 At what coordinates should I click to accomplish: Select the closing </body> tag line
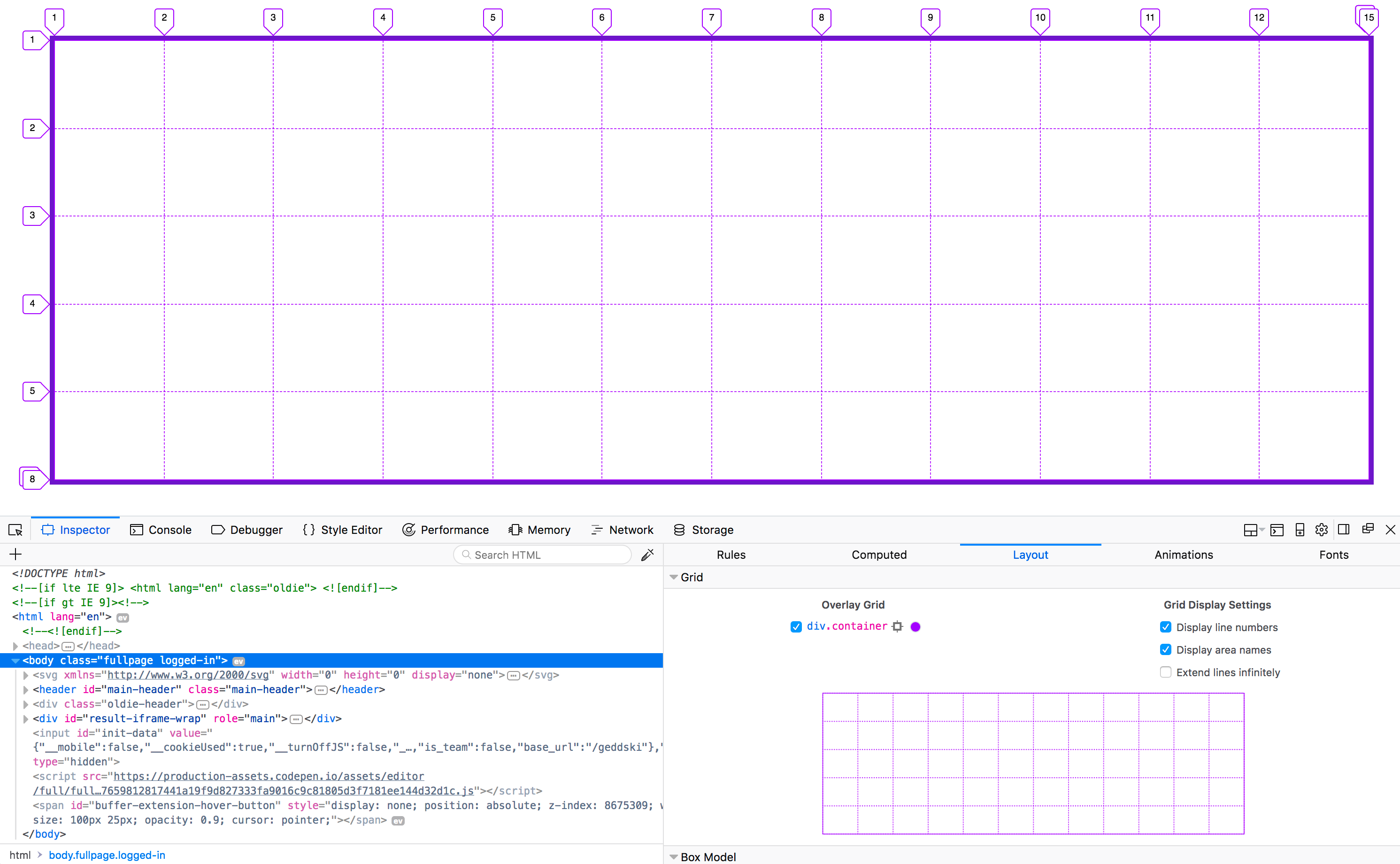tap(44, 834)
